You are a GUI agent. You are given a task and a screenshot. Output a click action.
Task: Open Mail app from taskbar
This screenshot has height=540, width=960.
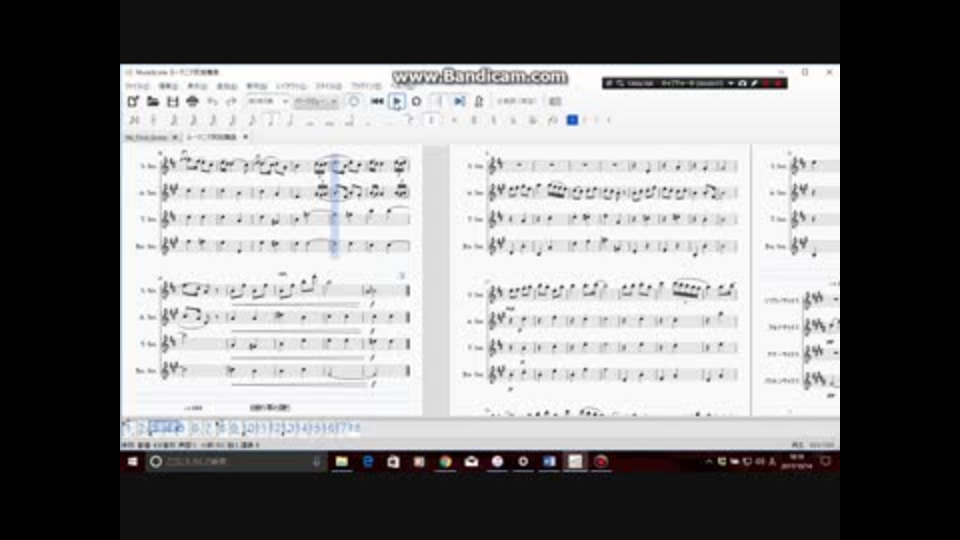pyautogui.click(x=471, y=462)
